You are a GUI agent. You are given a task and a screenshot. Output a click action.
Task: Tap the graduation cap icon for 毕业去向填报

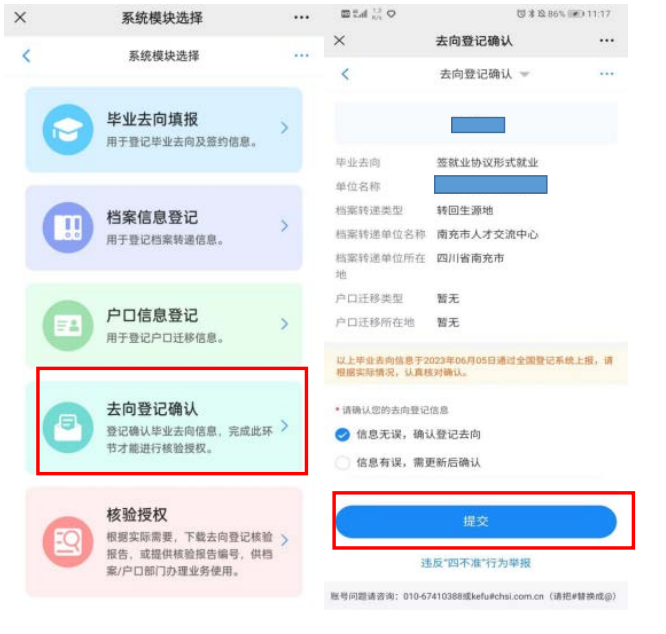click(x=68, y=130)
